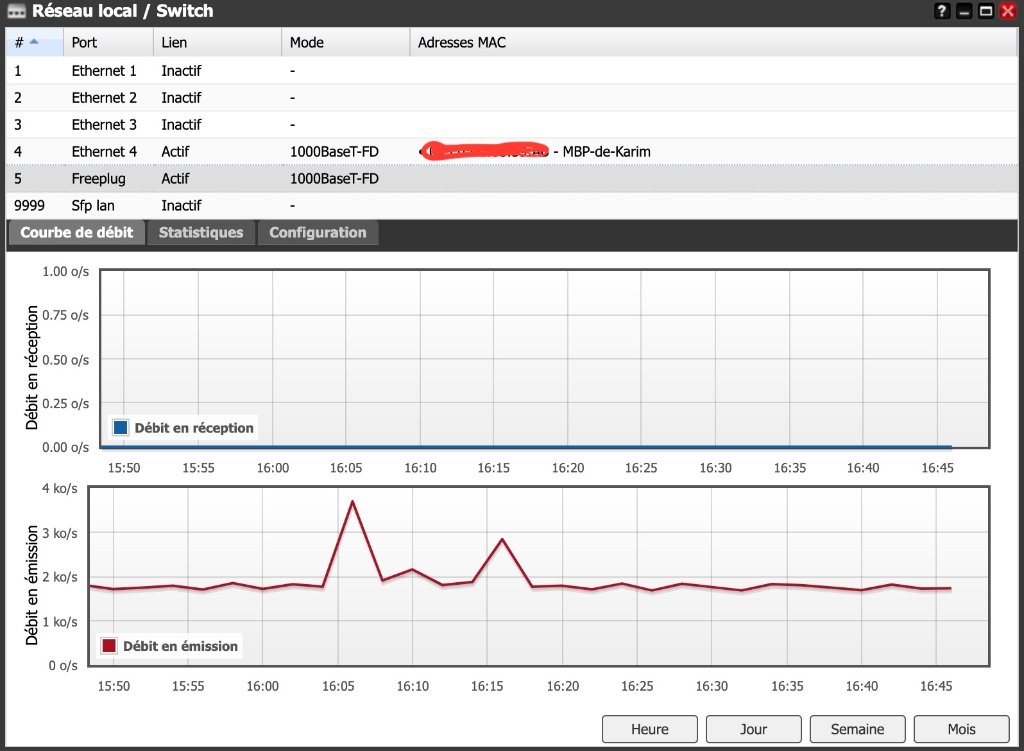
Task: Switch graph range to Jour
Action: click(x=753, y=729)
